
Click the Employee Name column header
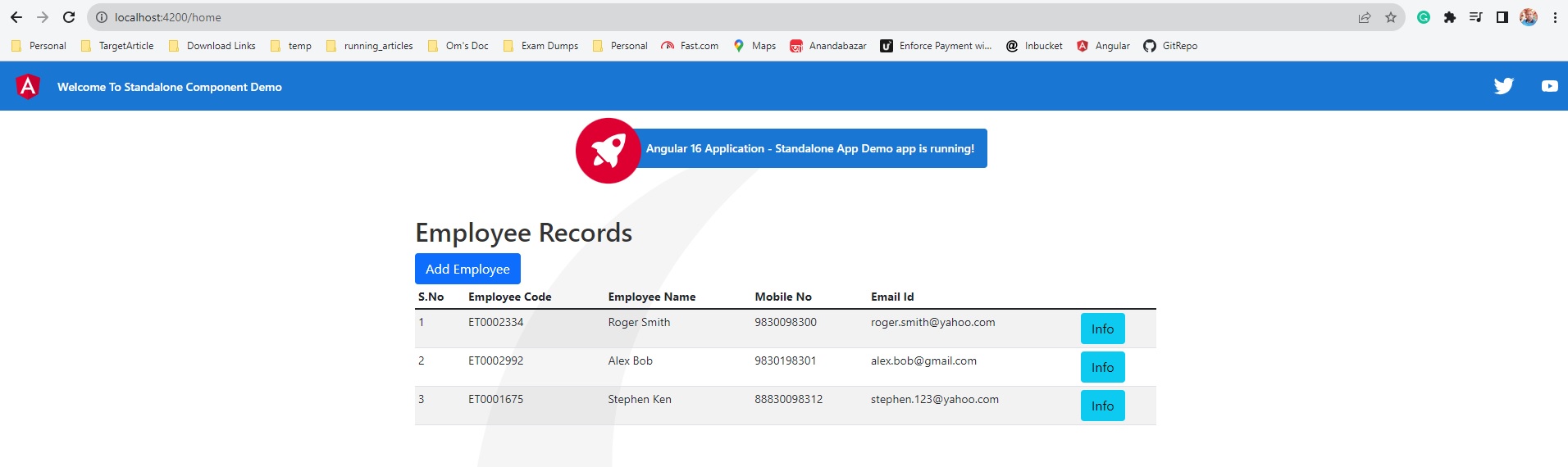pos(651,297)
